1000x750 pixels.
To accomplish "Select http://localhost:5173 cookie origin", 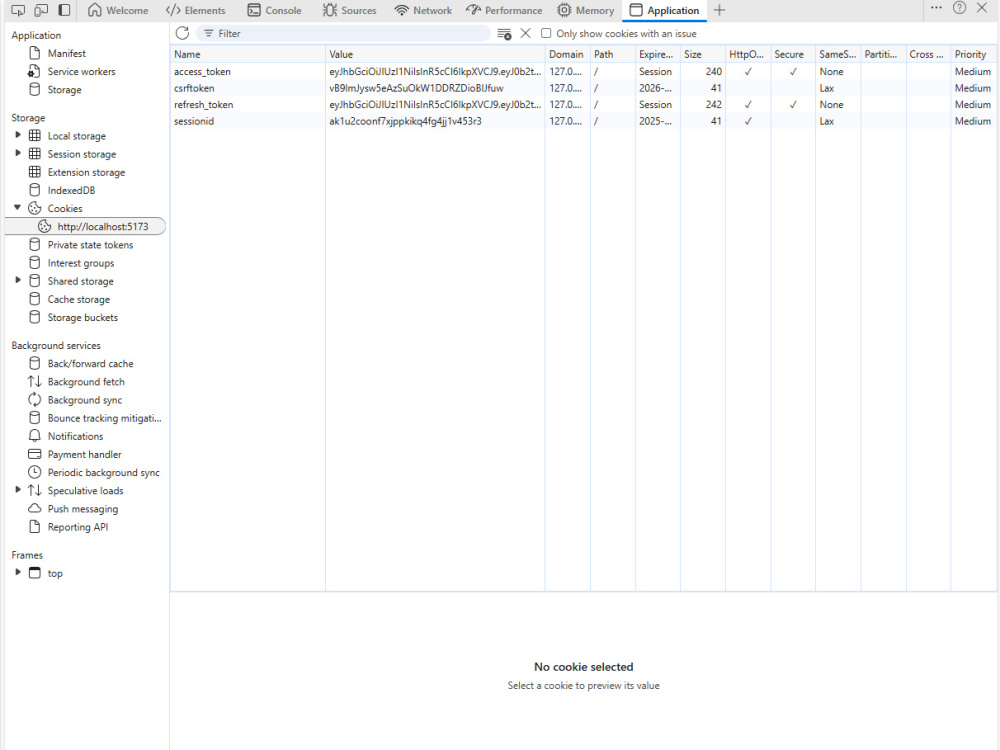I will (x=85, y=226).
